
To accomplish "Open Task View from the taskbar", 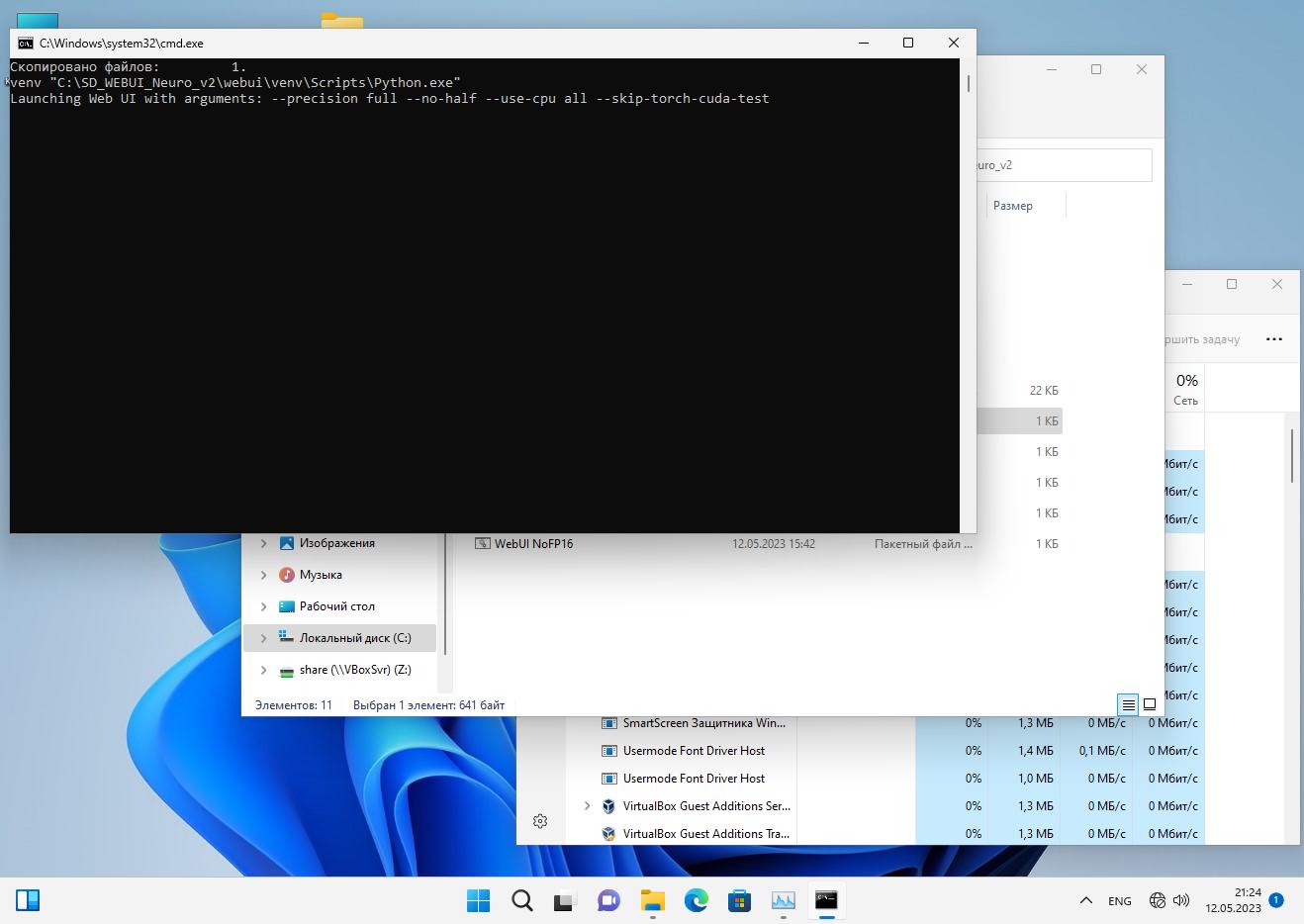I will pos(564,900).
